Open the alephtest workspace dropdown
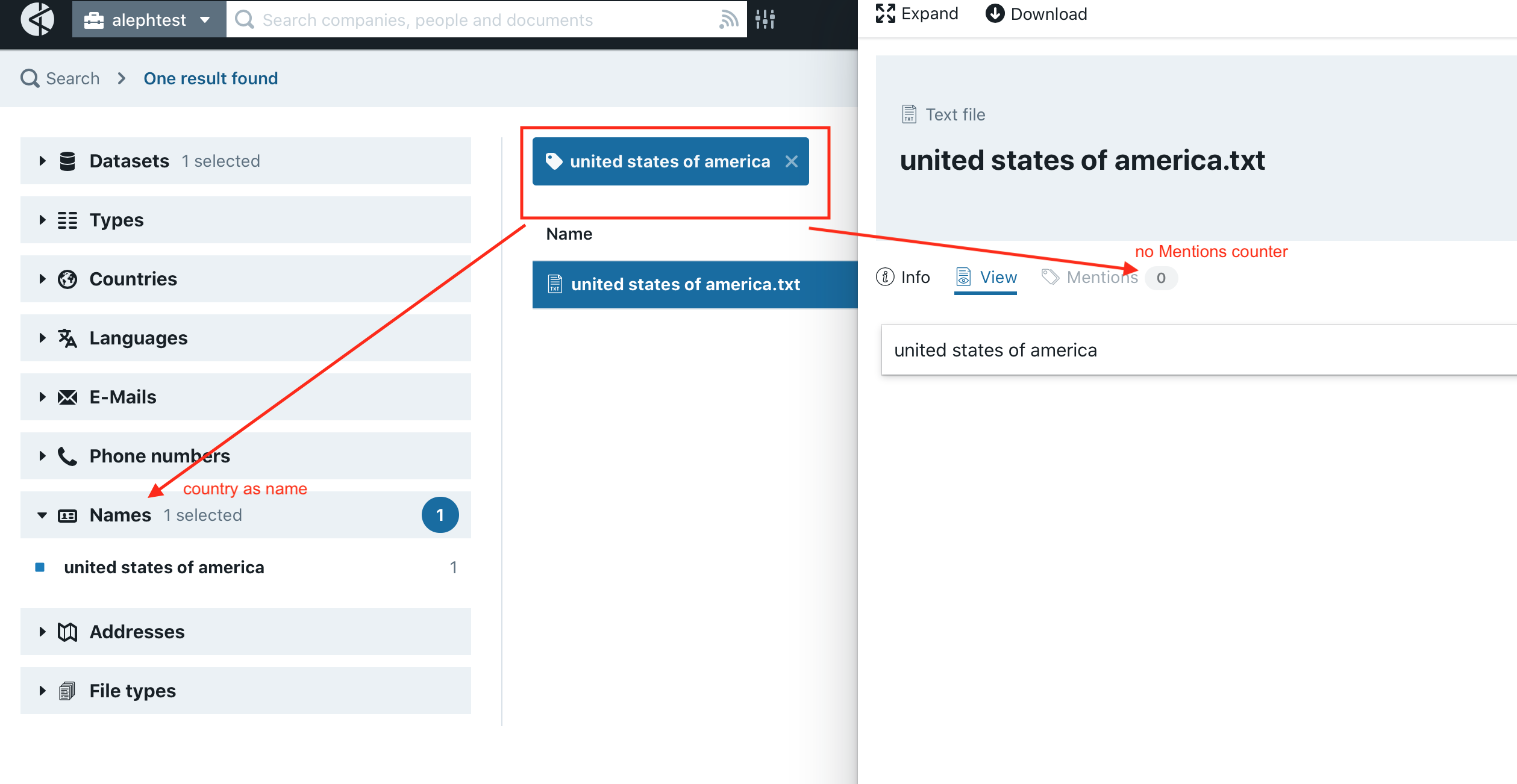 coord(148,19)
